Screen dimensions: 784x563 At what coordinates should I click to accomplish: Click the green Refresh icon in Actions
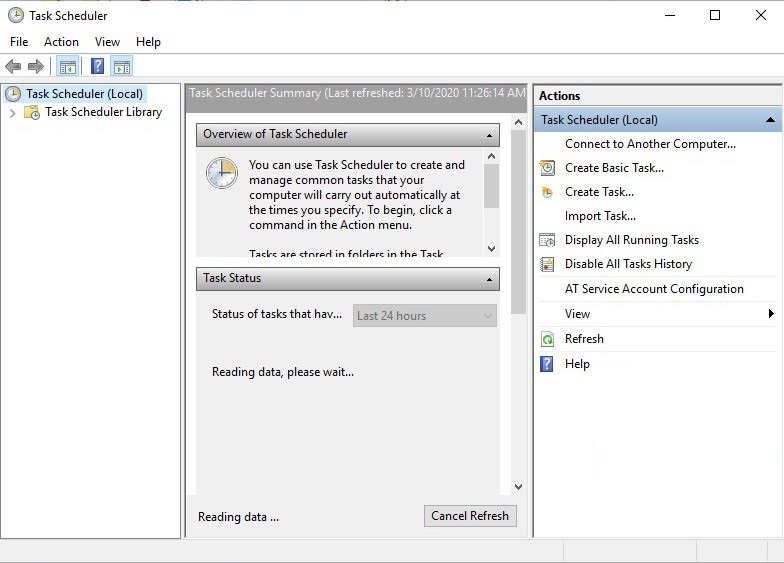point(547,339)
